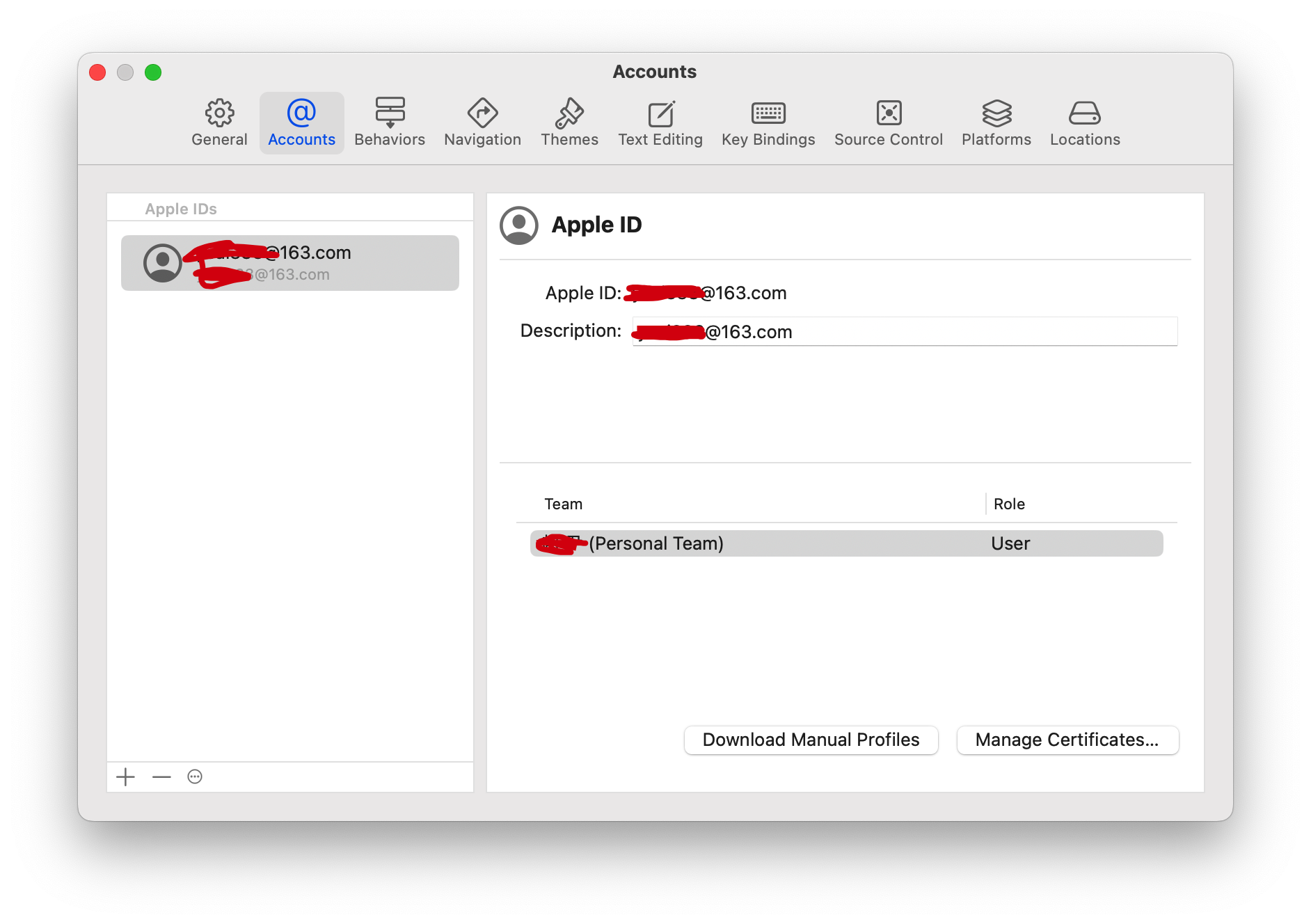Switch to Navigation preferences
Image resolution: width=1311 pixels, height=924 pixels.
[x=482, y=123]
